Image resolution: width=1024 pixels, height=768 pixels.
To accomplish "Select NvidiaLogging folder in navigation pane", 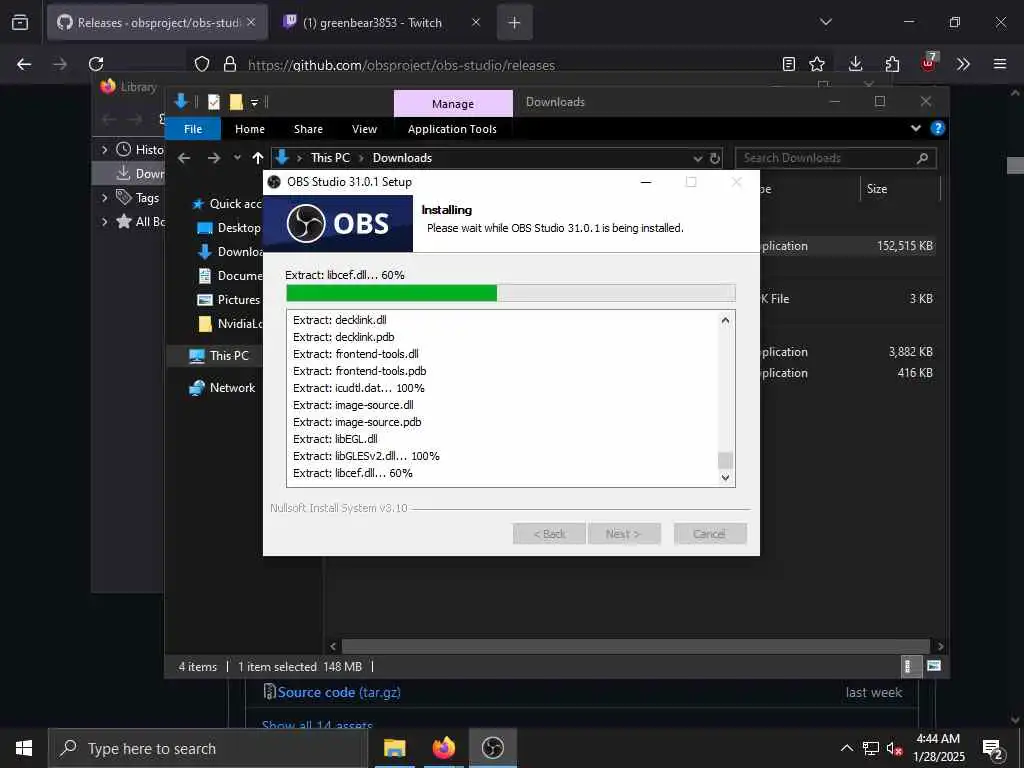I will 230,323.
